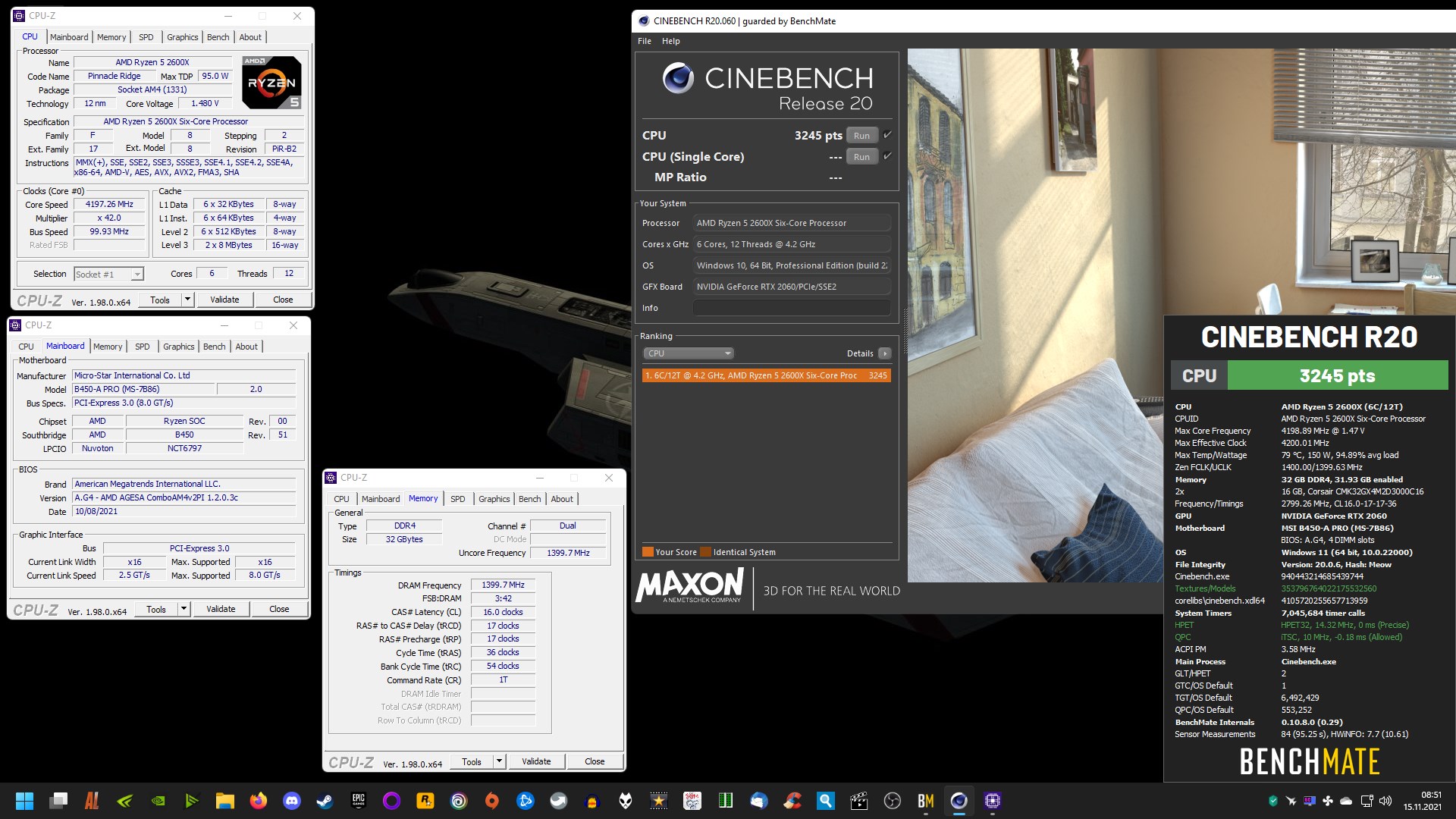1456x819 pixels.
Task: Open the SPD tab in the CPU-Z Memory window
Action: (458, 499)
